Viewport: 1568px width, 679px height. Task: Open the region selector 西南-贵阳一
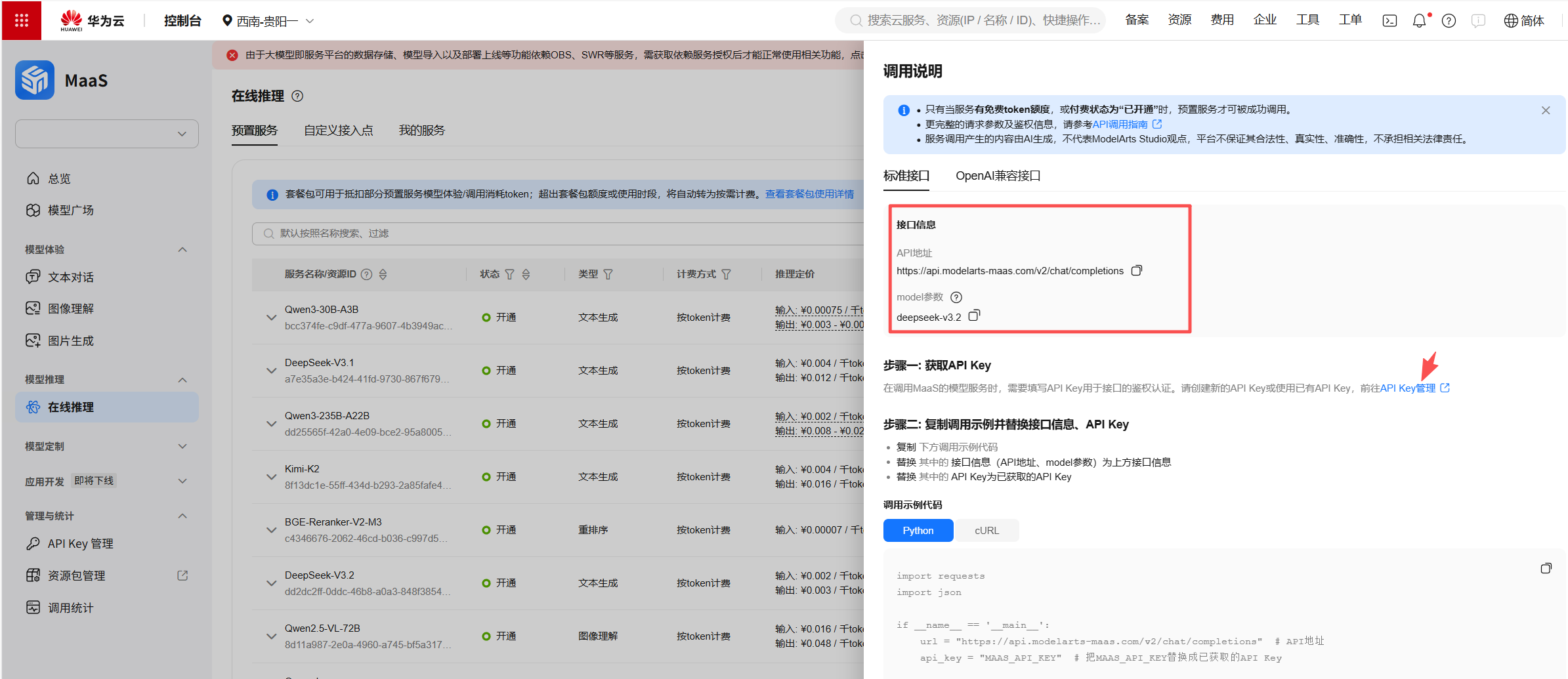(x=268, y=21)
